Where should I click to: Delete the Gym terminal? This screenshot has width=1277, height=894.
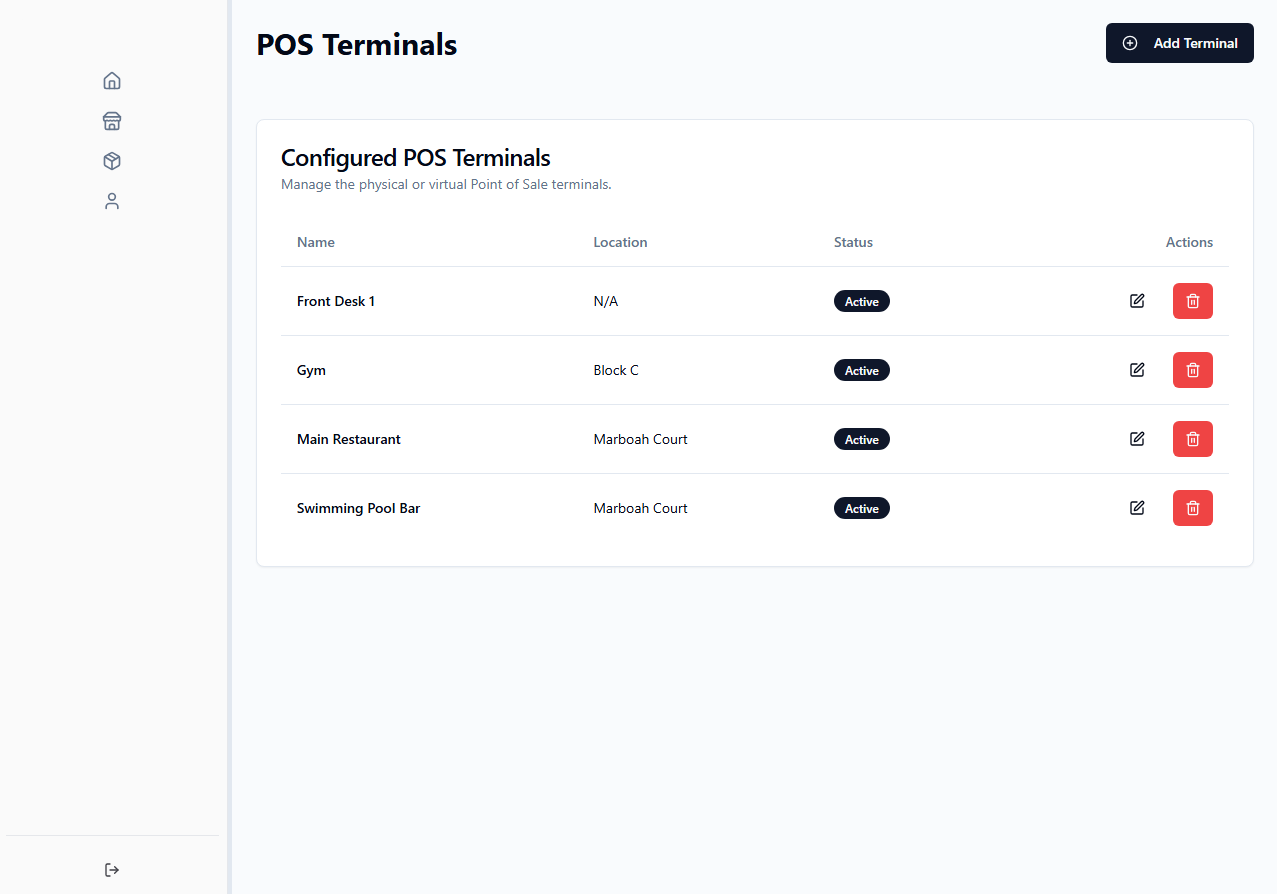pyautogui.click(x=1192, y=369)
